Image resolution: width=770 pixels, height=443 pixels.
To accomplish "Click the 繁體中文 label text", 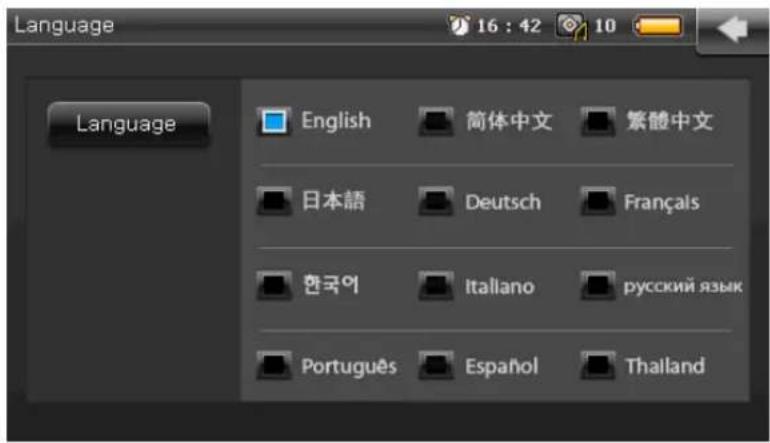I will pyautogui.click(x=670, y=121).
